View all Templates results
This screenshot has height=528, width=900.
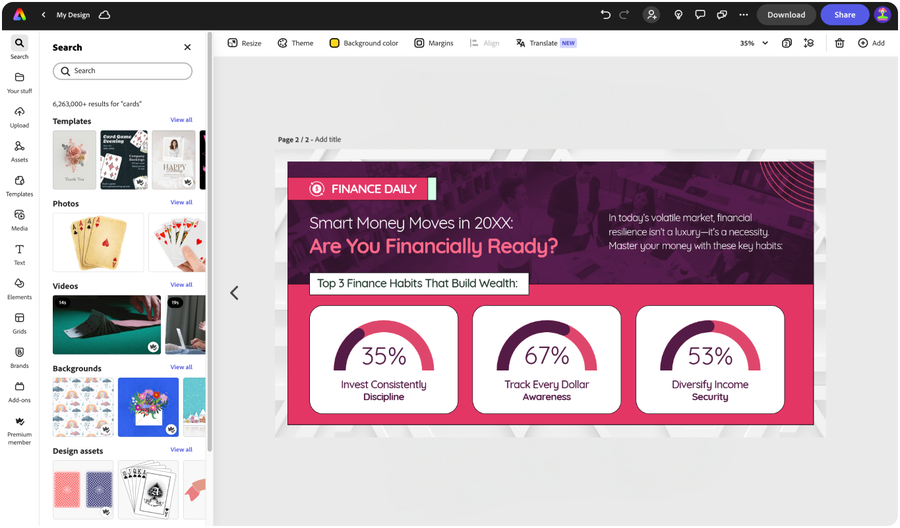click(181, 120)
